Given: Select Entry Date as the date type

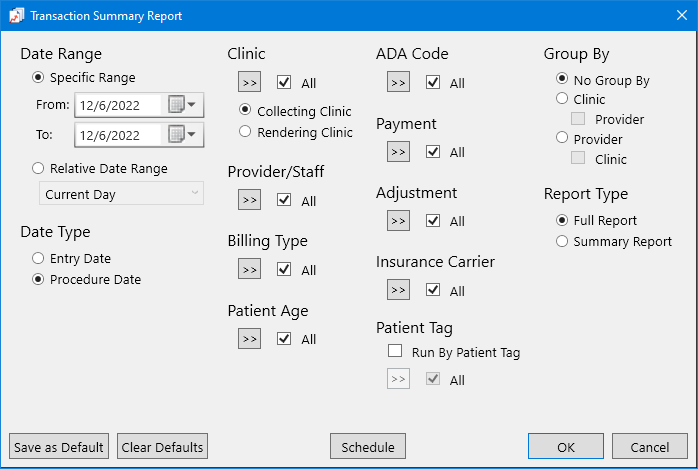Looking at the screenshot, I should (x=39, y=259).
